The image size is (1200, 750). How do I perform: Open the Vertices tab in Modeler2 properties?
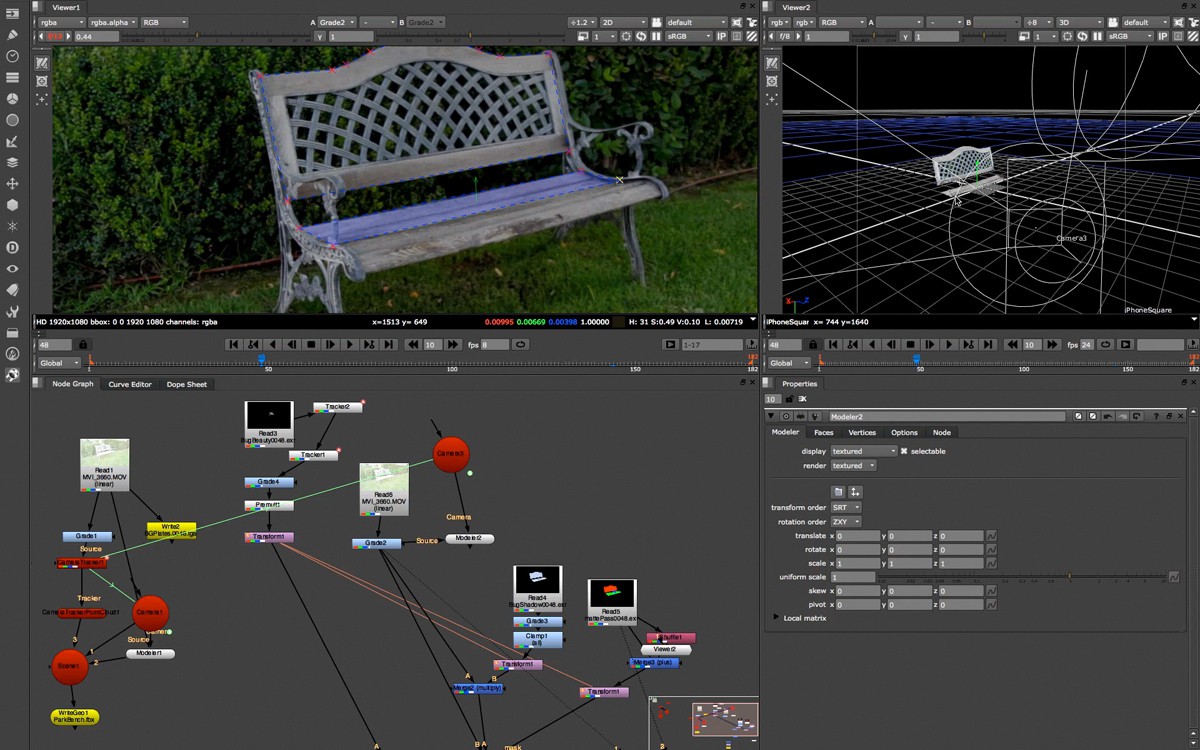[862, 433]
